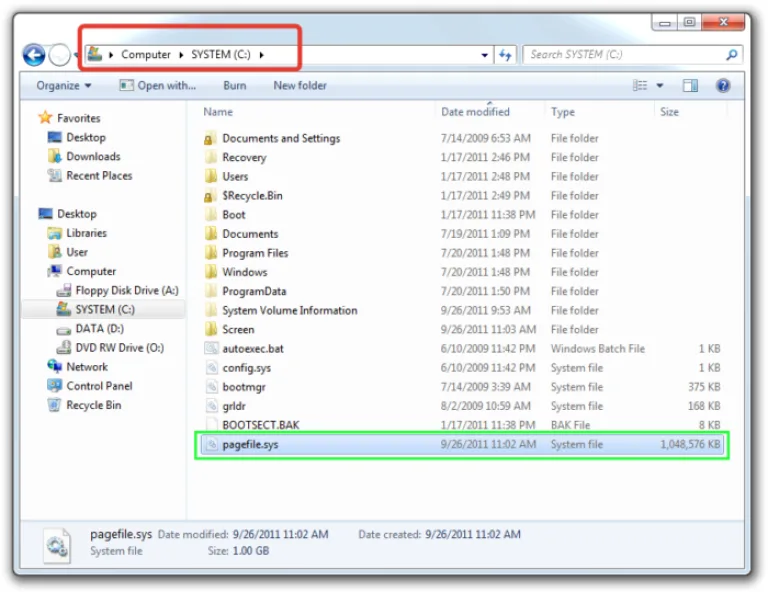Click the Forward navigation arrow button
This screenshot has width=768, height=592.
coord(60,55)
